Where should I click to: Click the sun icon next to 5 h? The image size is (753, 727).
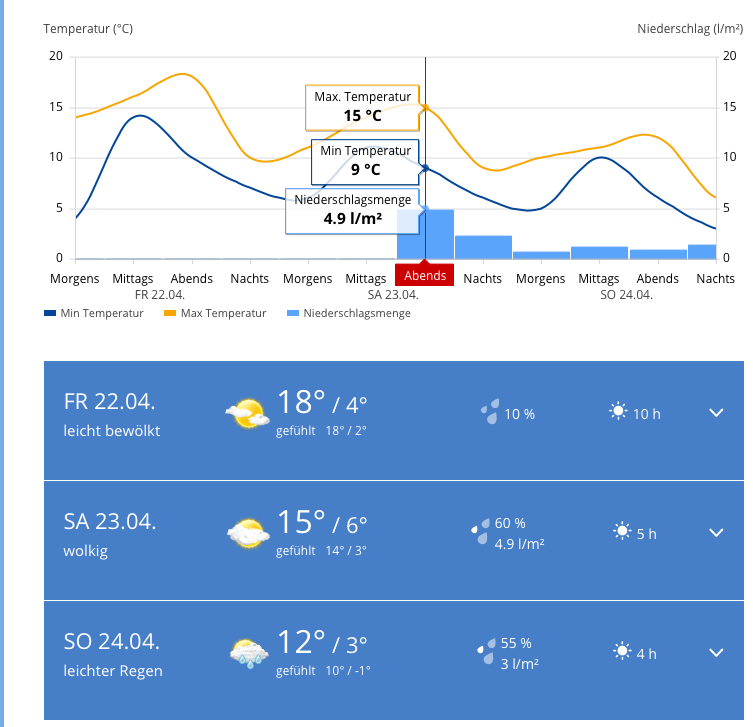pos(623,532)
